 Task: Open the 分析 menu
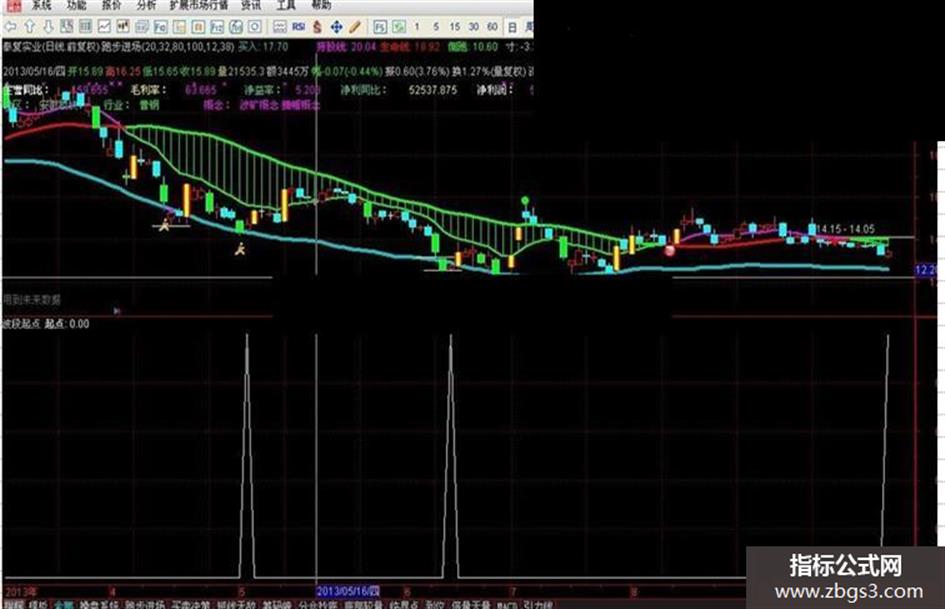point(146,5)
